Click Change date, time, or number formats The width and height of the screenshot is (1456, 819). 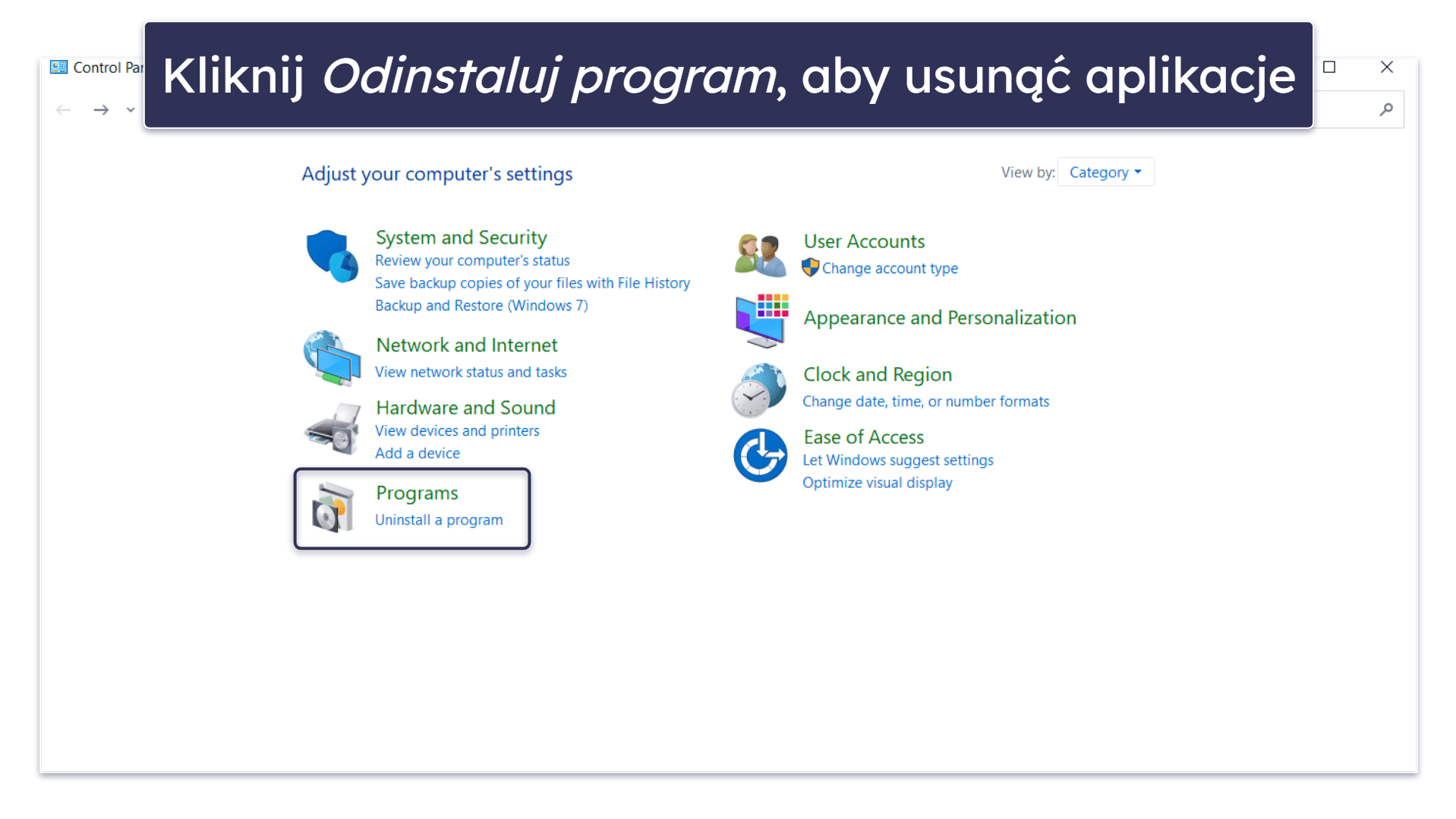click(926, 402)
